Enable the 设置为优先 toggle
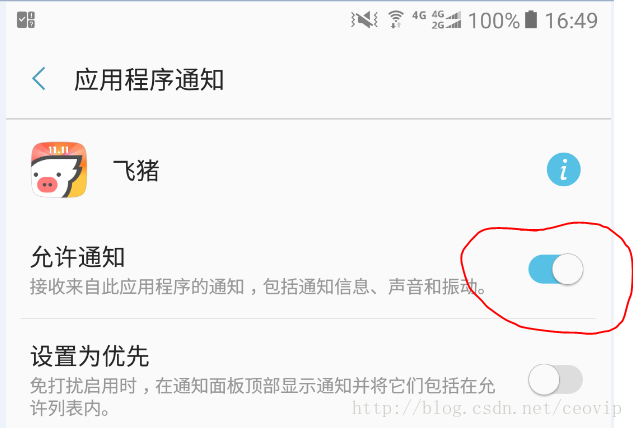Image resolution: width=633 pixels, height=428 pixels. point(555,379)
